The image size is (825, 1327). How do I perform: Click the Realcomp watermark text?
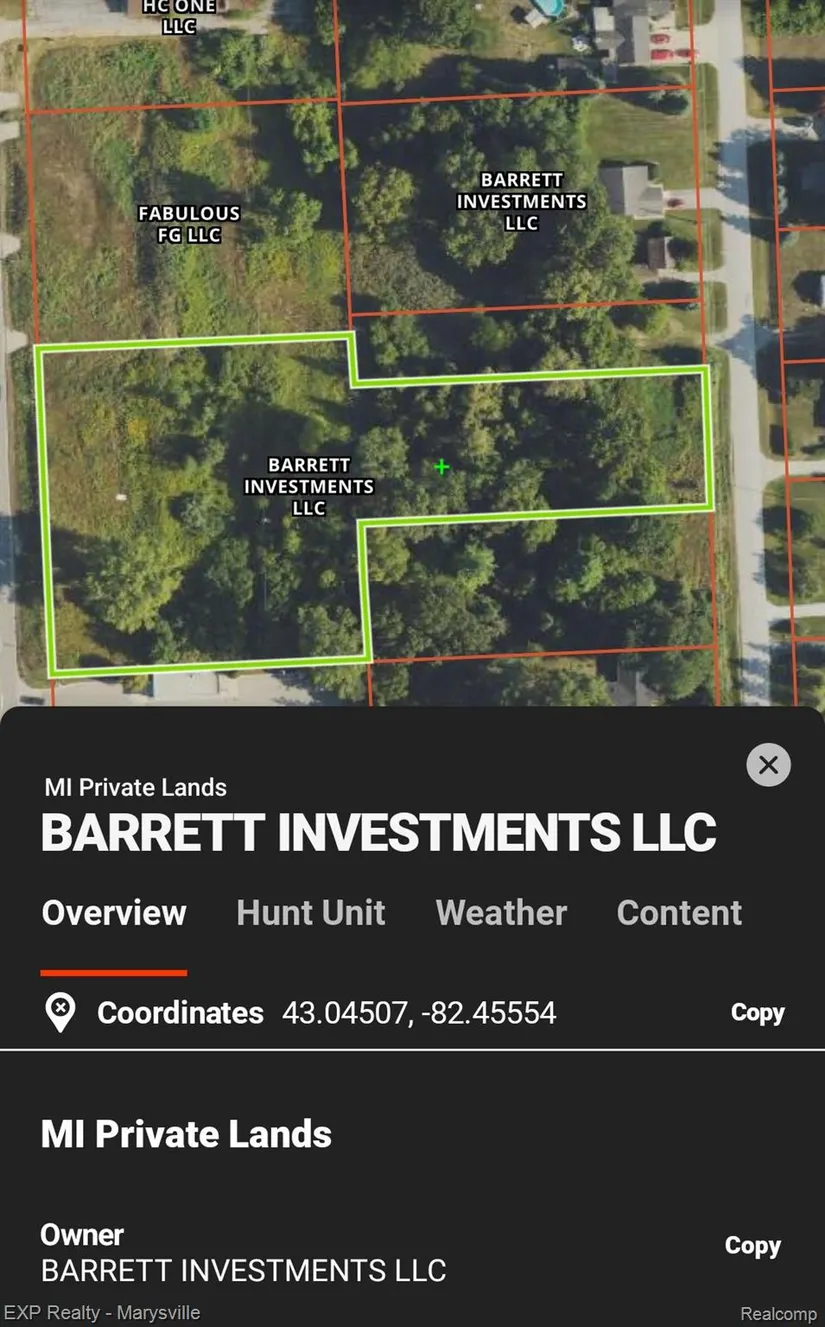point(779,1314)
